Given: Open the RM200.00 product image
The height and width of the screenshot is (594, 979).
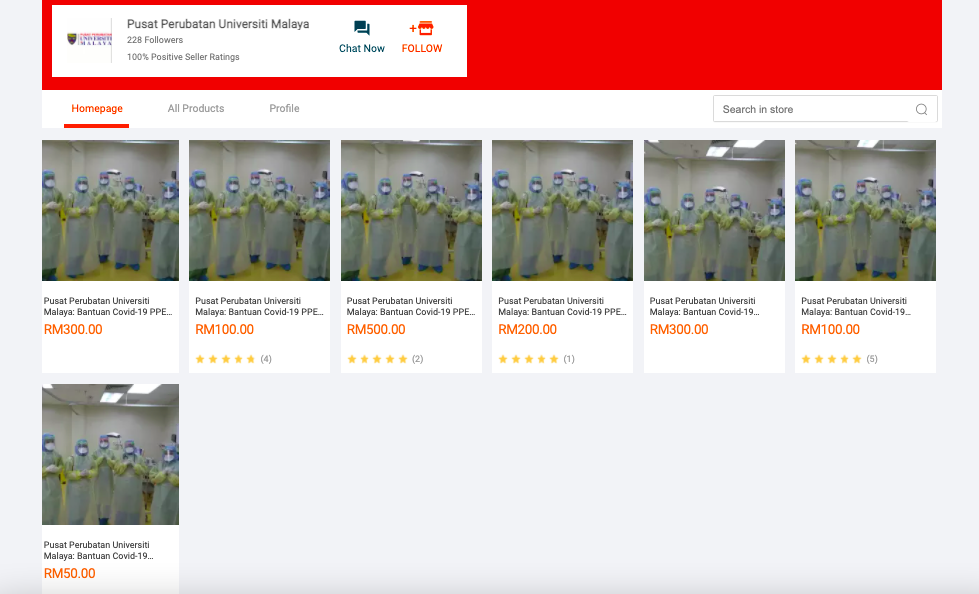Looking at the screenshot, I should coord(562,210).
